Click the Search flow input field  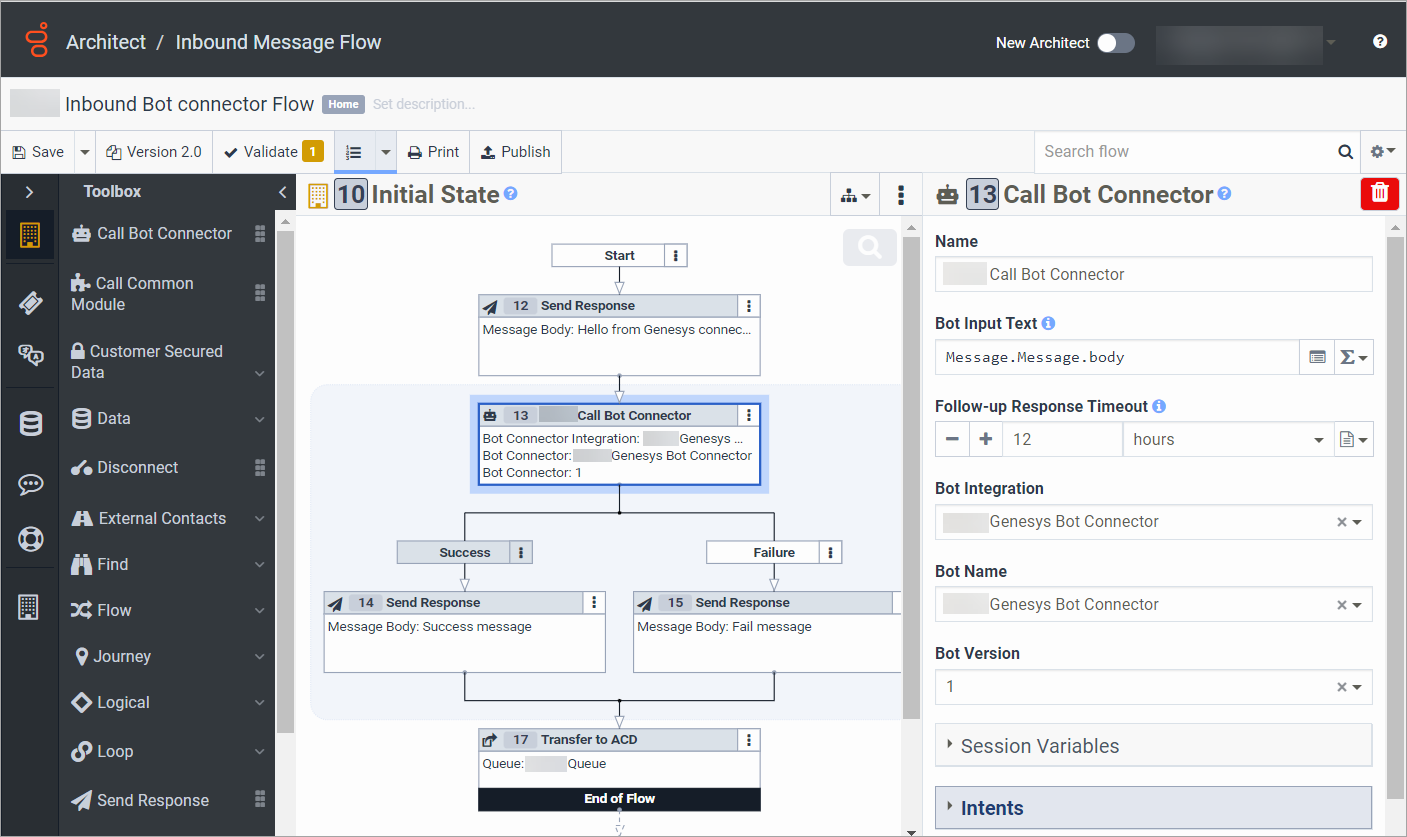pyautogui.click(x=1185, y=152)
